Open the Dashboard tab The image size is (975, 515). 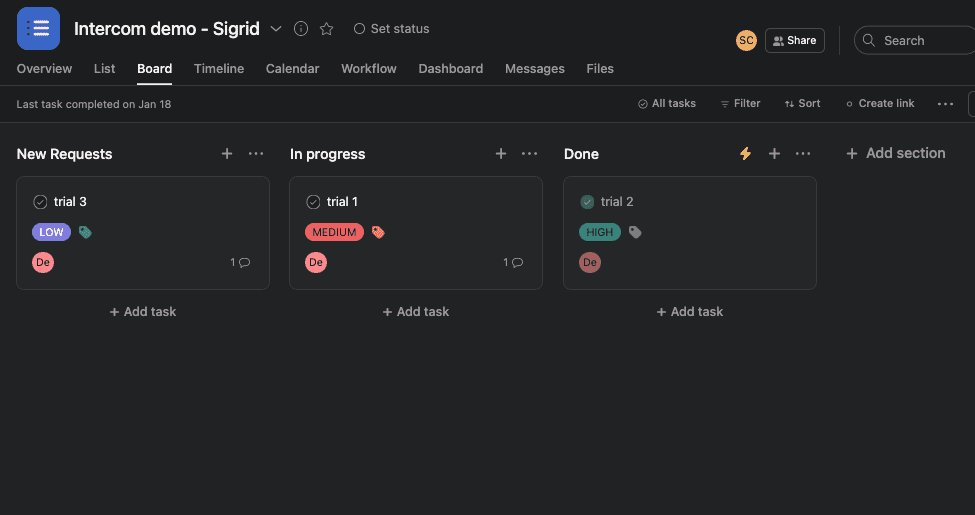tap(451, 69)
